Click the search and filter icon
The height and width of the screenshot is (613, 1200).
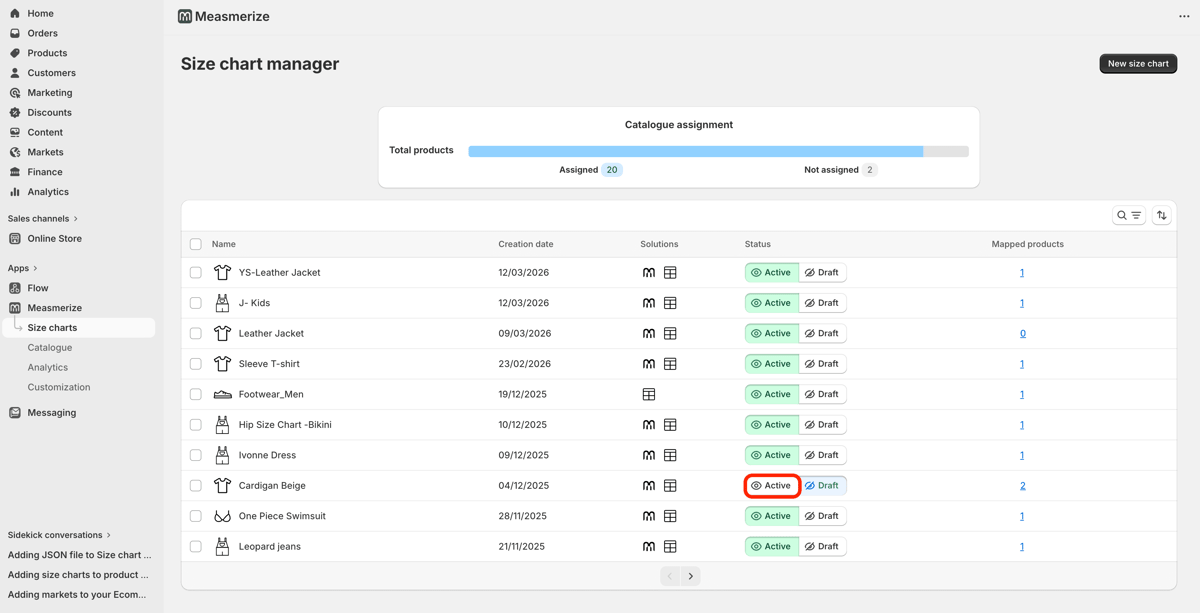click(1128, 216)
